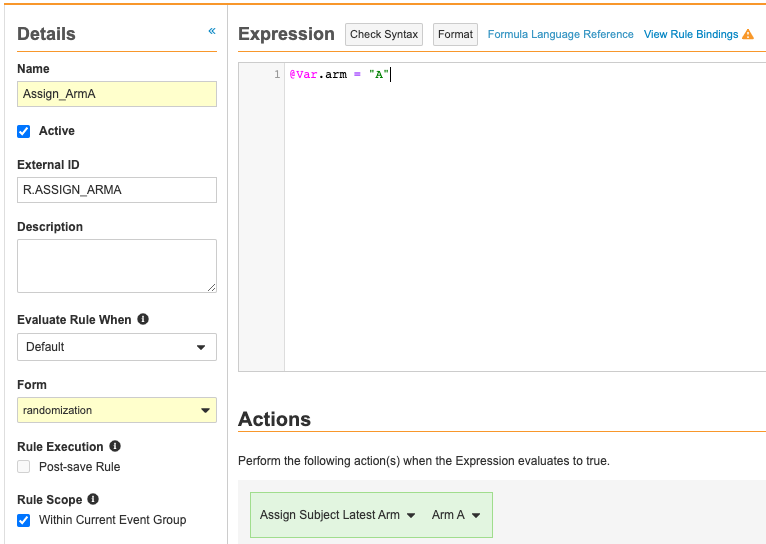The height and width of the screenshot is (544, 766).
Task: Click the warning icon beside View Rule Bindings
Action: 748,34
